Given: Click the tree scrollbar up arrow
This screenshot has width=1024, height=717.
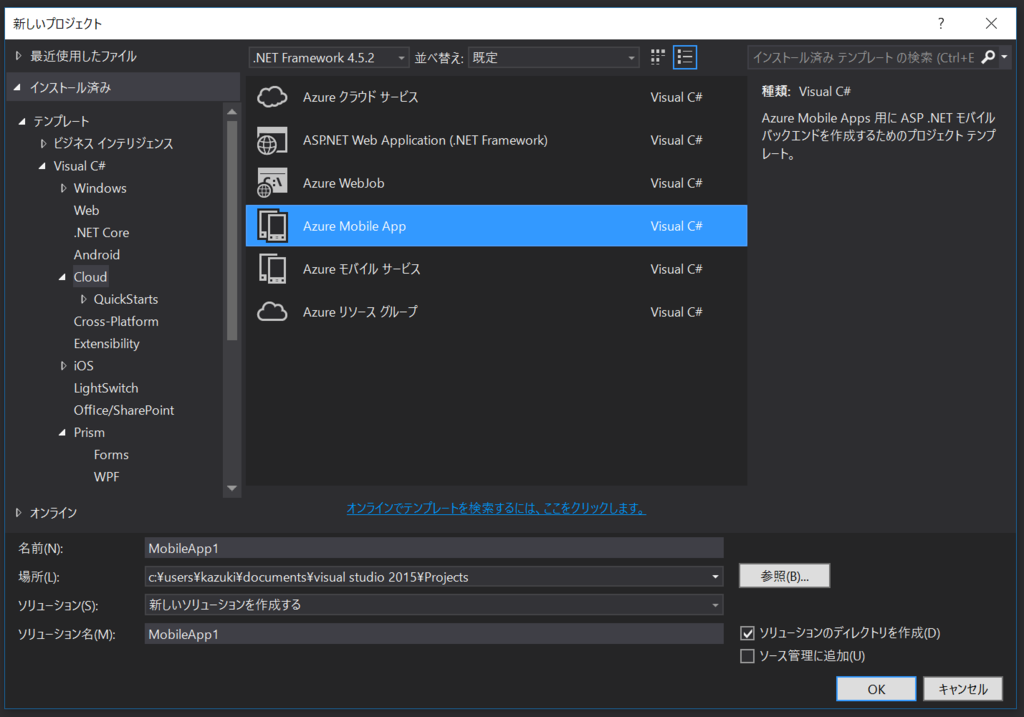Looking at the screenshot, I should (232, 112).
